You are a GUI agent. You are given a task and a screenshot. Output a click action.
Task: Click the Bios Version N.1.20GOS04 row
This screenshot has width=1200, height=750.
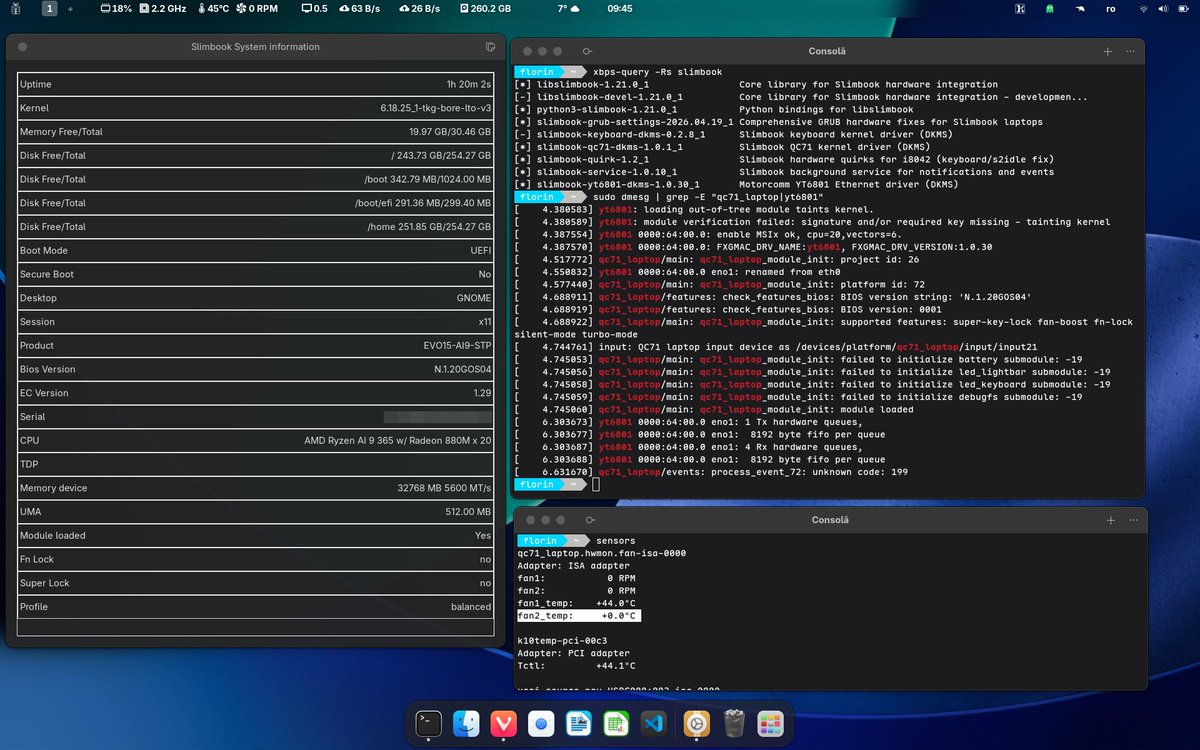[x=255, y=369]
